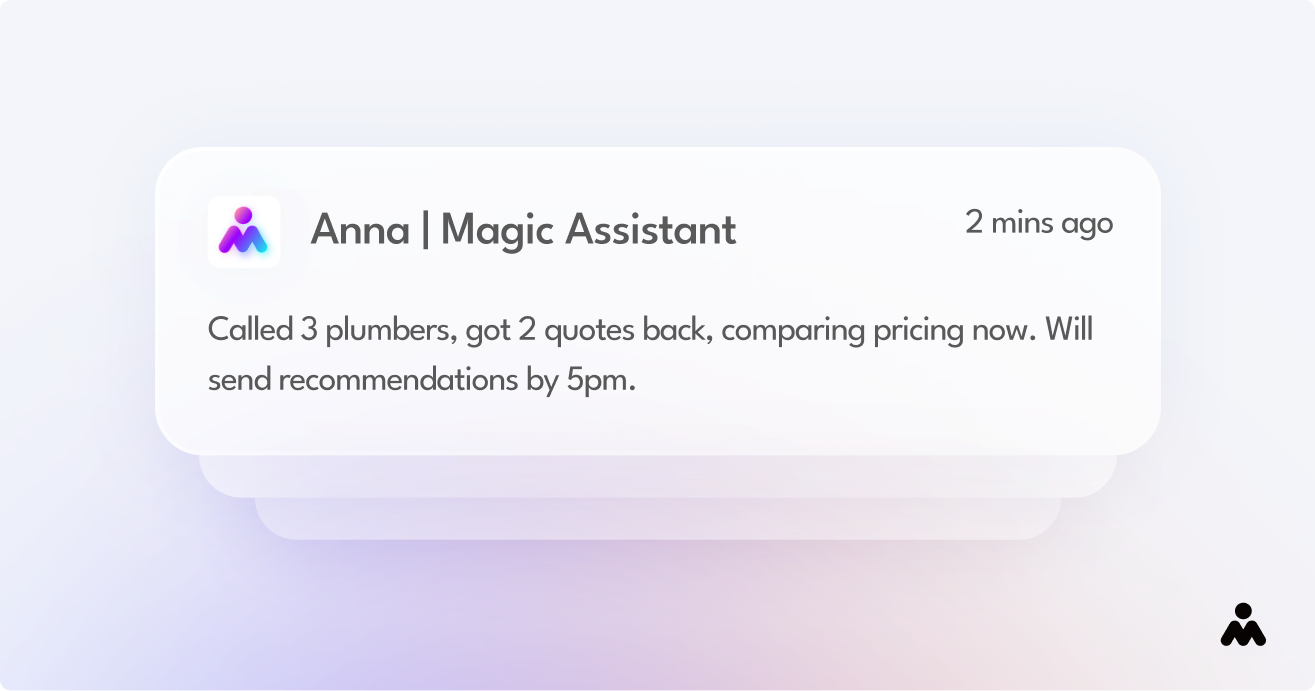Image resolution: width=1315 pixels, height=691 pixels.
Task: Click the "2 mins ago" timestamp
Action: (1038, 222)
